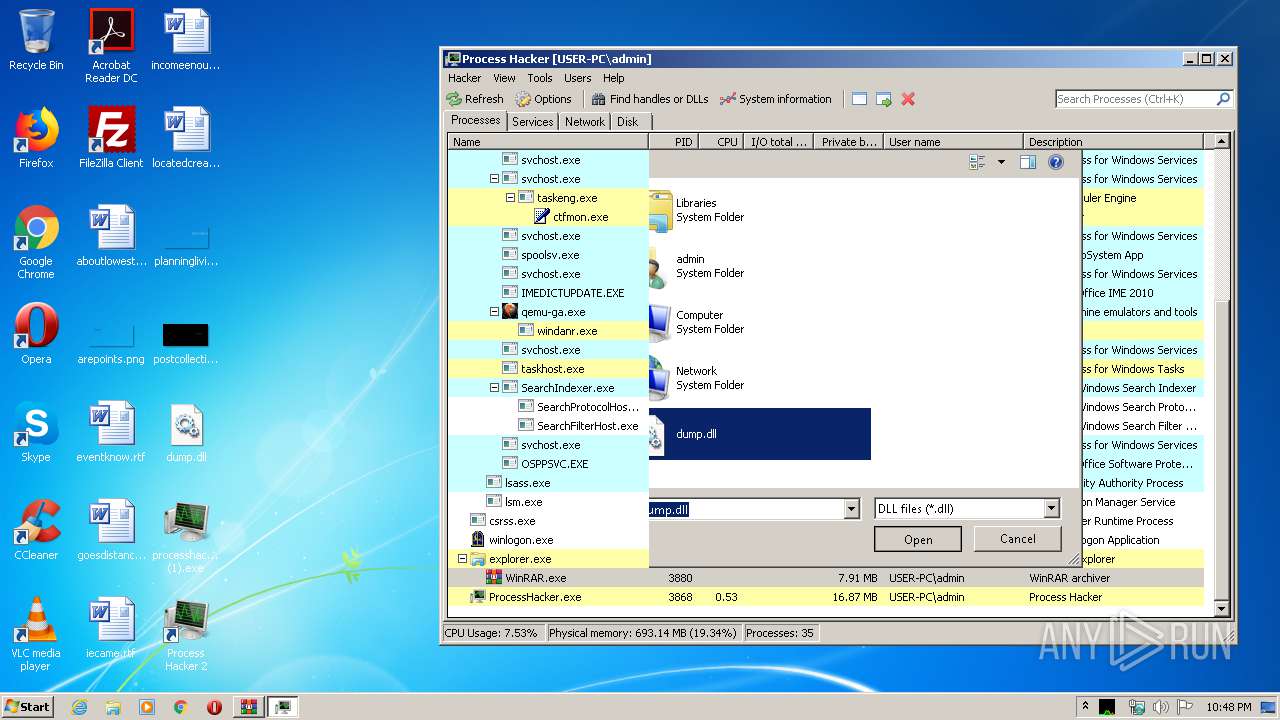Open Google Chrome desktop icon
This screenshot has width=1280, height=720.
36,242
